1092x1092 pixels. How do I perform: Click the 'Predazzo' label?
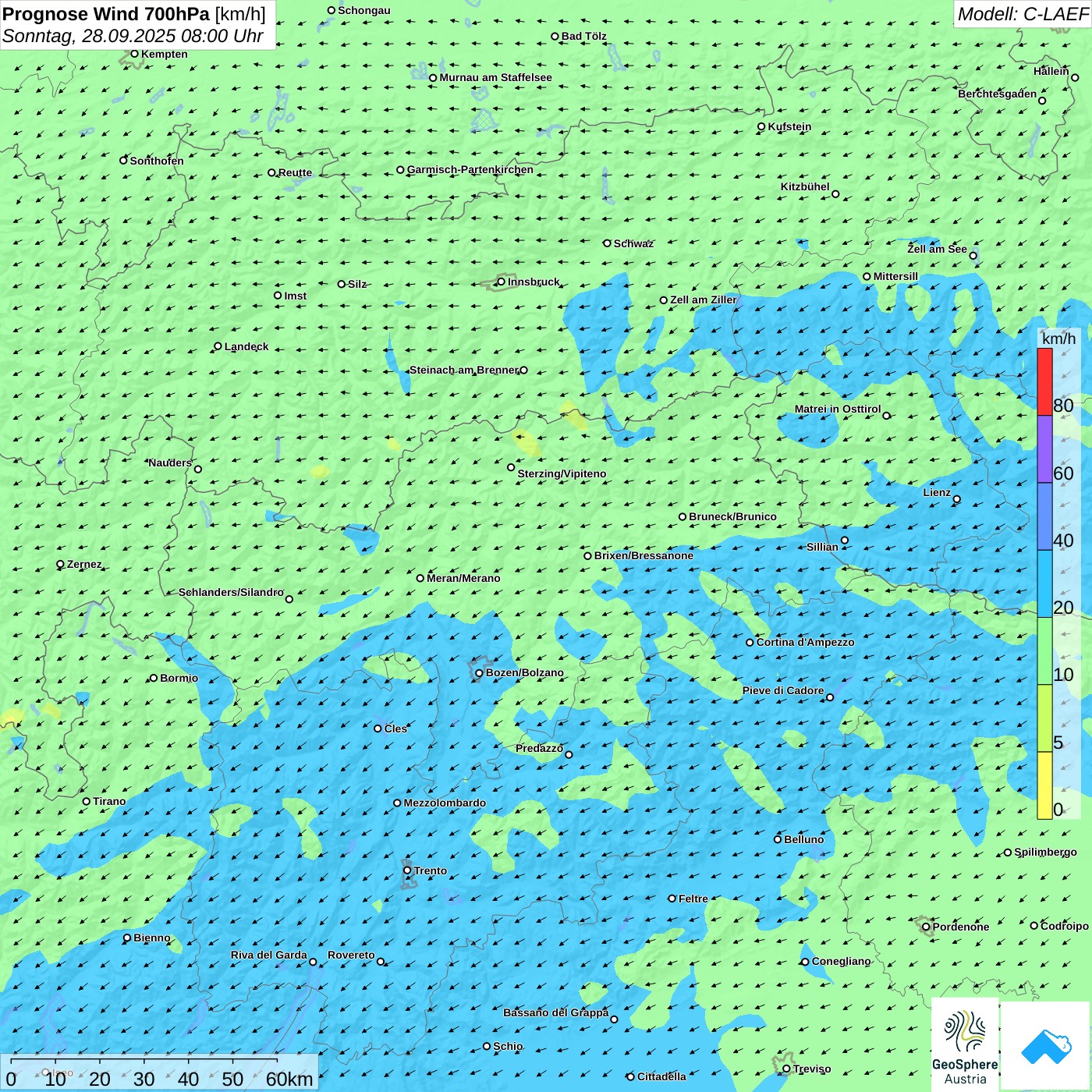click(x=539, y=748)
